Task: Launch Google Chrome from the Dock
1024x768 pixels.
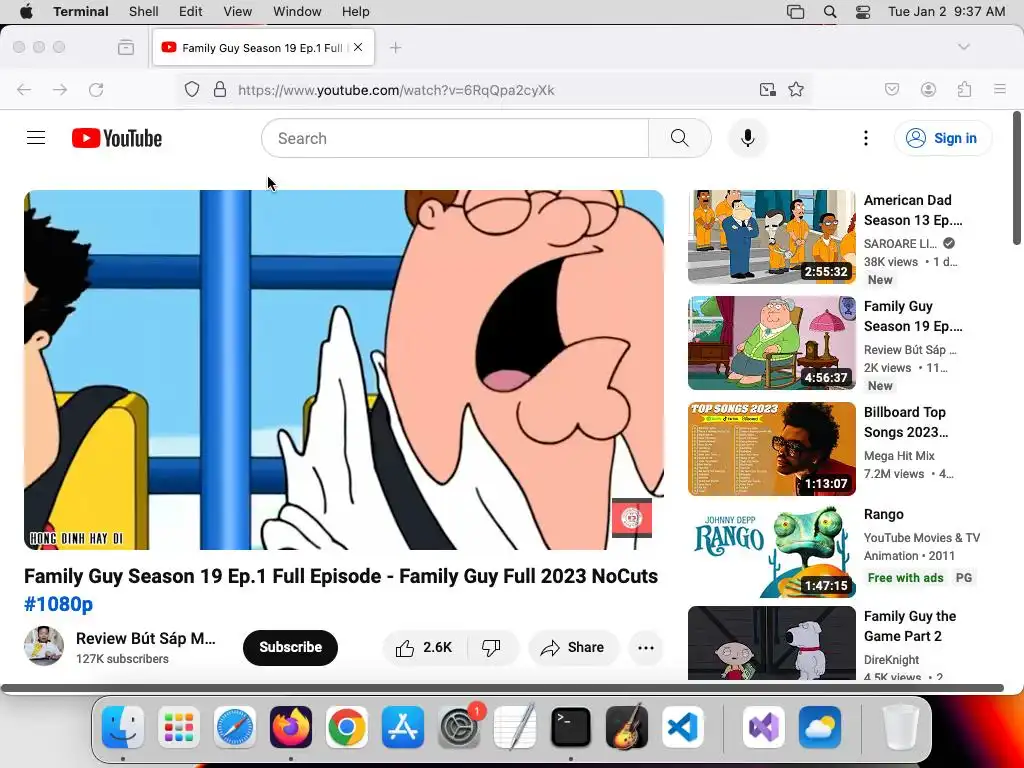Action: coord(347,727)
